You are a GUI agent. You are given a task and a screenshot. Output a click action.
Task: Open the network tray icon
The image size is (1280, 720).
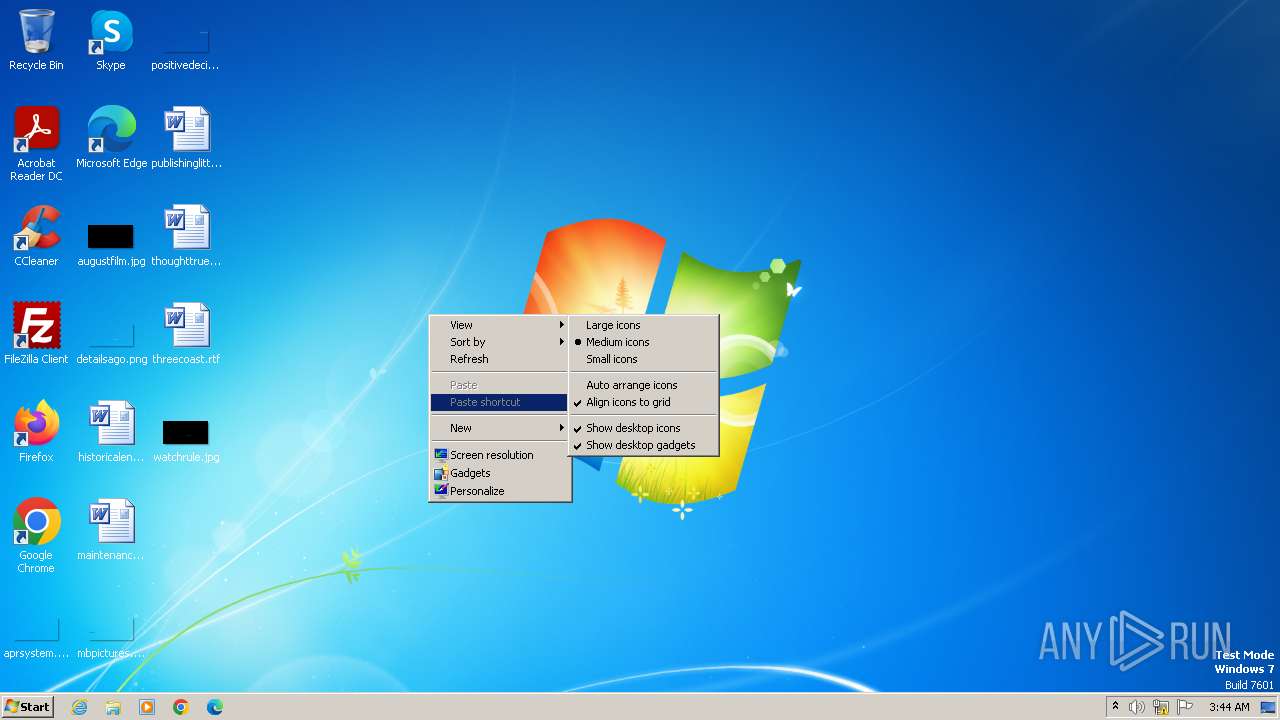[x=1161, y=707]
